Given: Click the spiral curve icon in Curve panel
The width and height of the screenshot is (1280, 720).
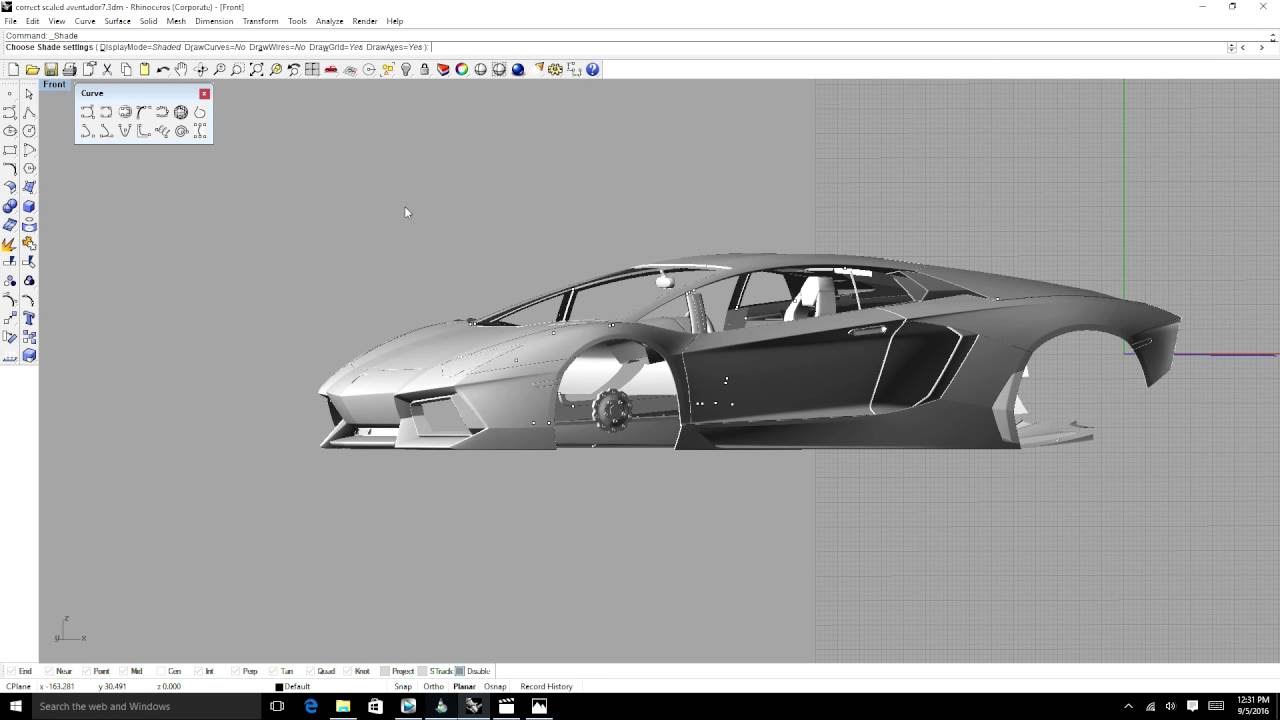Looking at the screenshot, I should point(181,131).
